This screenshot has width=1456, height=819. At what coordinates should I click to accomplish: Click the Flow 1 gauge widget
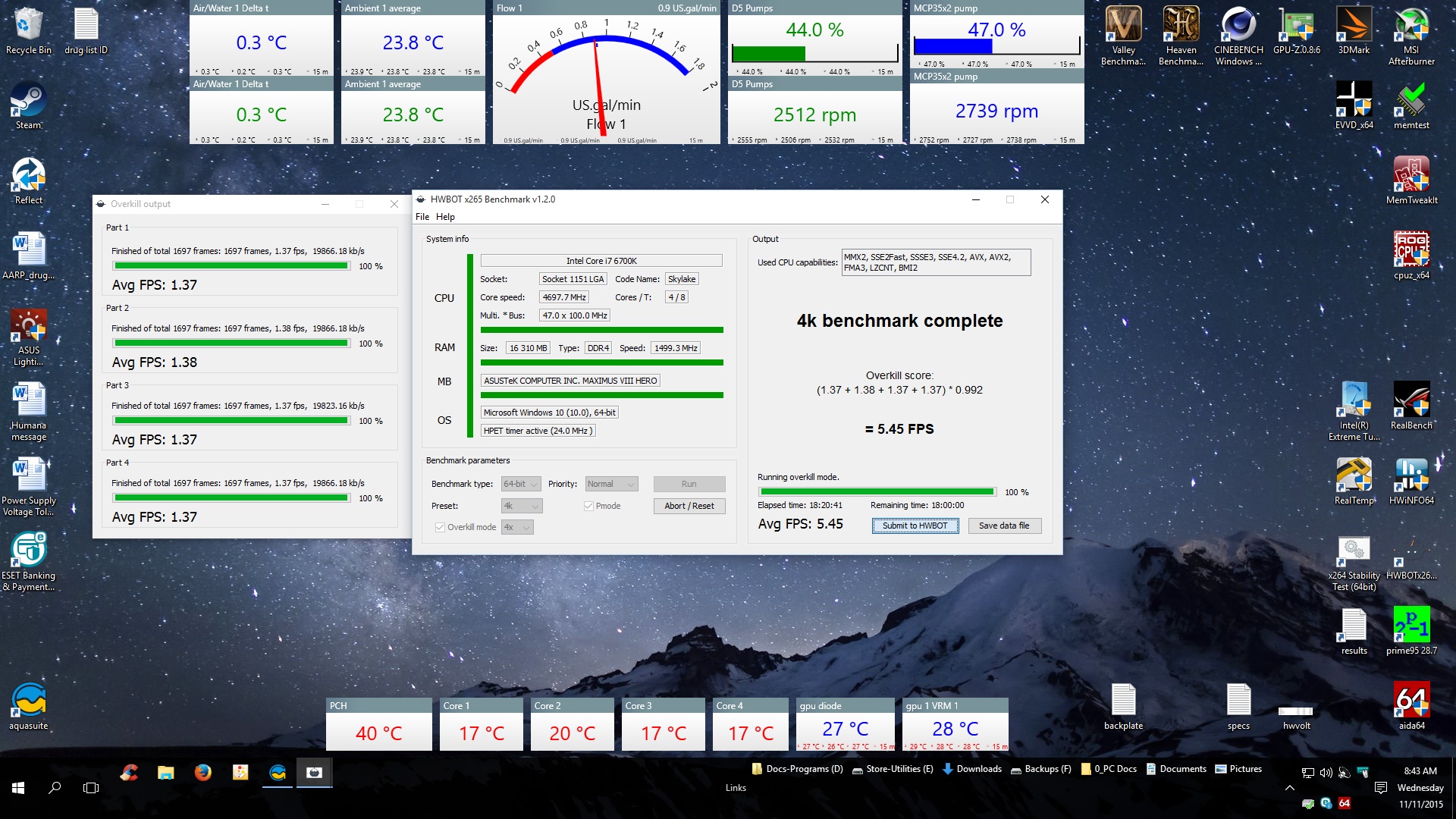[x=606, y=72]
